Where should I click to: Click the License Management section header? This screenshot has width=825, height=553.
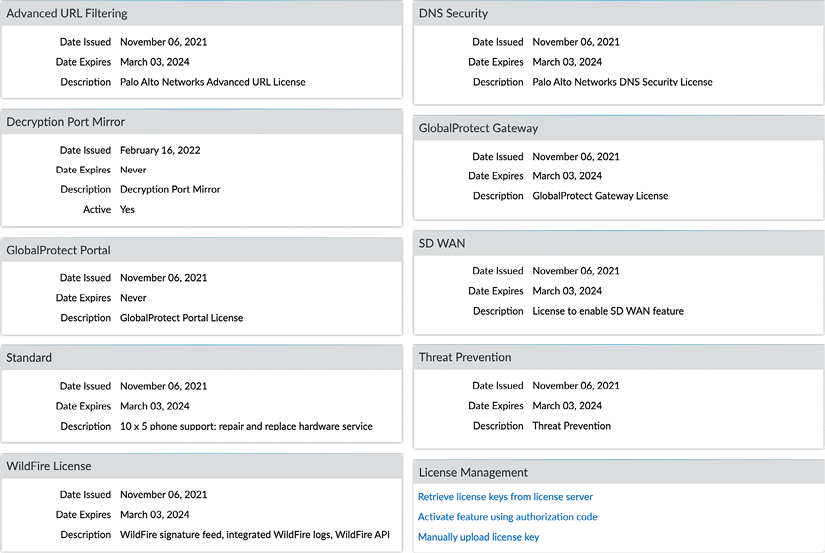coord(619,472)
